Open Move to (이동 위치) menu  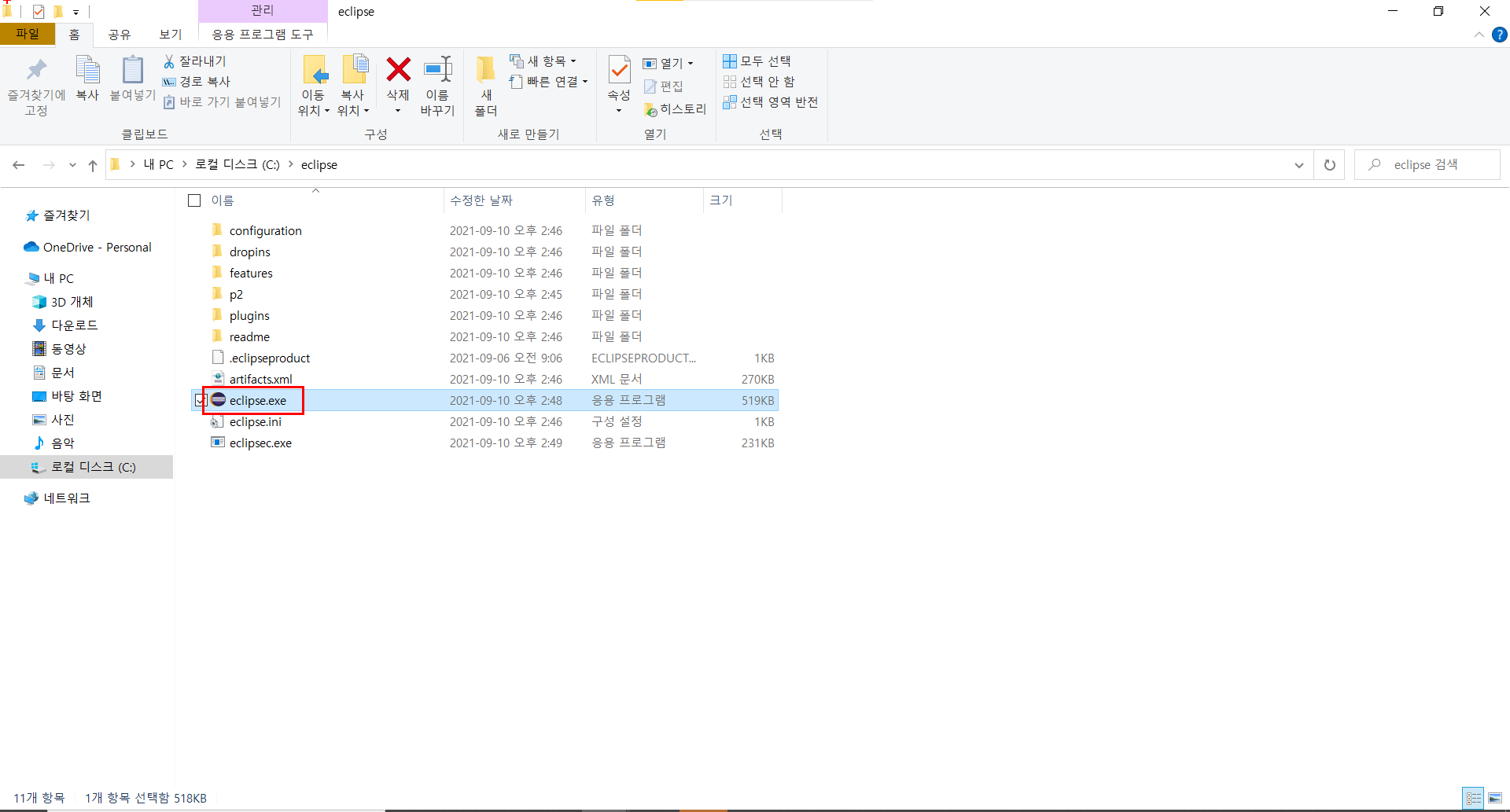pyautogui.click(x=314, y=86)
